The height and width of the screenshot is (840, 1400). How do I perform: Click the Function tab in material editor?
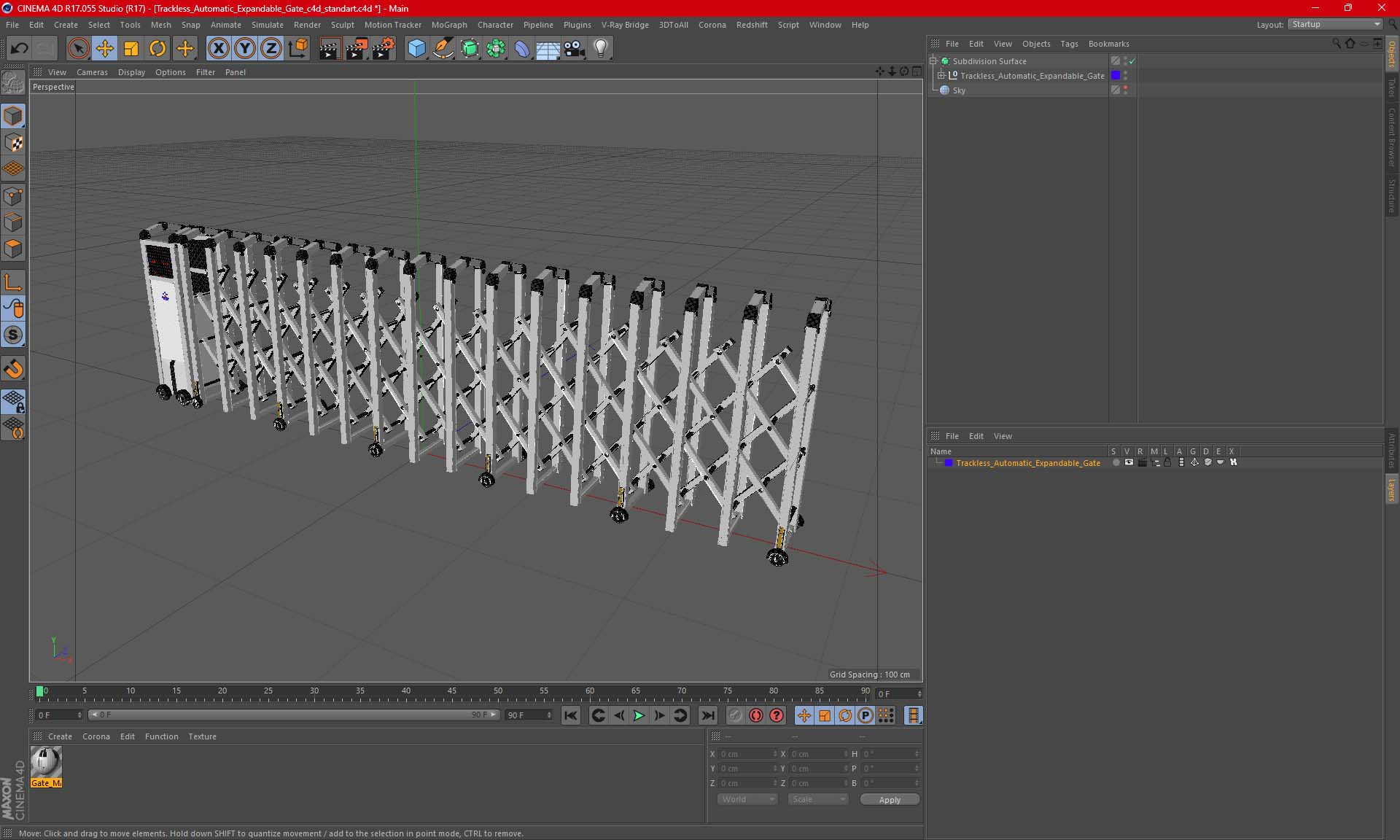[x=160, y=736]
